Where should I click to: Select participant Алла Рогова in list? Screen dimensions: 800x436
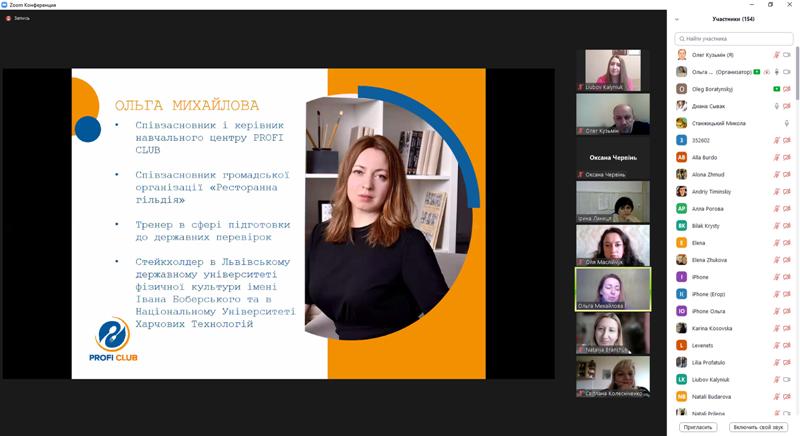click(734, 209)
